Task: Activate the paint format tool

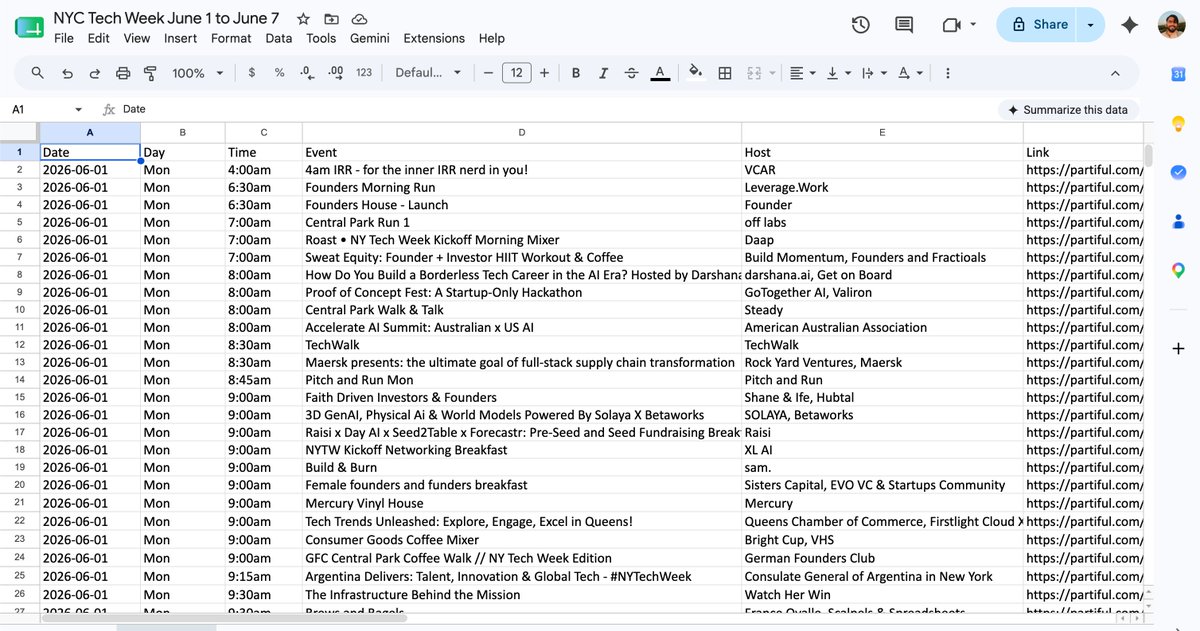Action: 151,73
